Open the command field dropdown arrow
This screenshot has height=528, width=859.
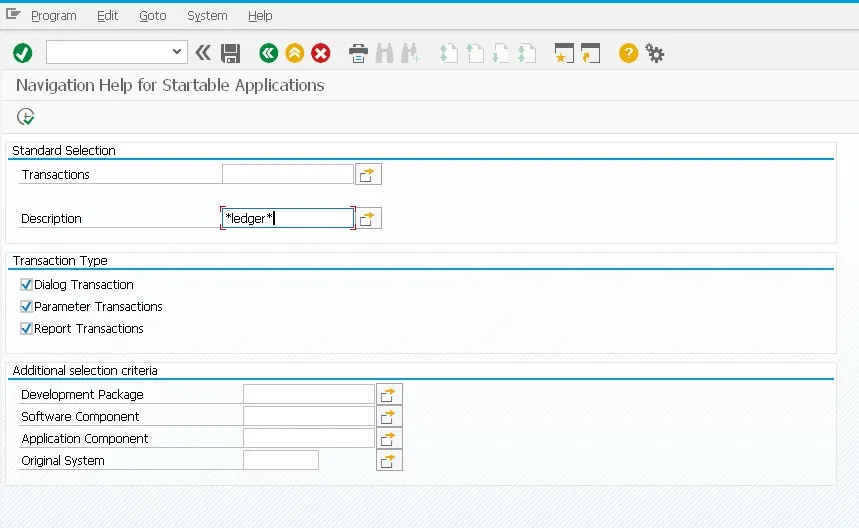[176, 52]
